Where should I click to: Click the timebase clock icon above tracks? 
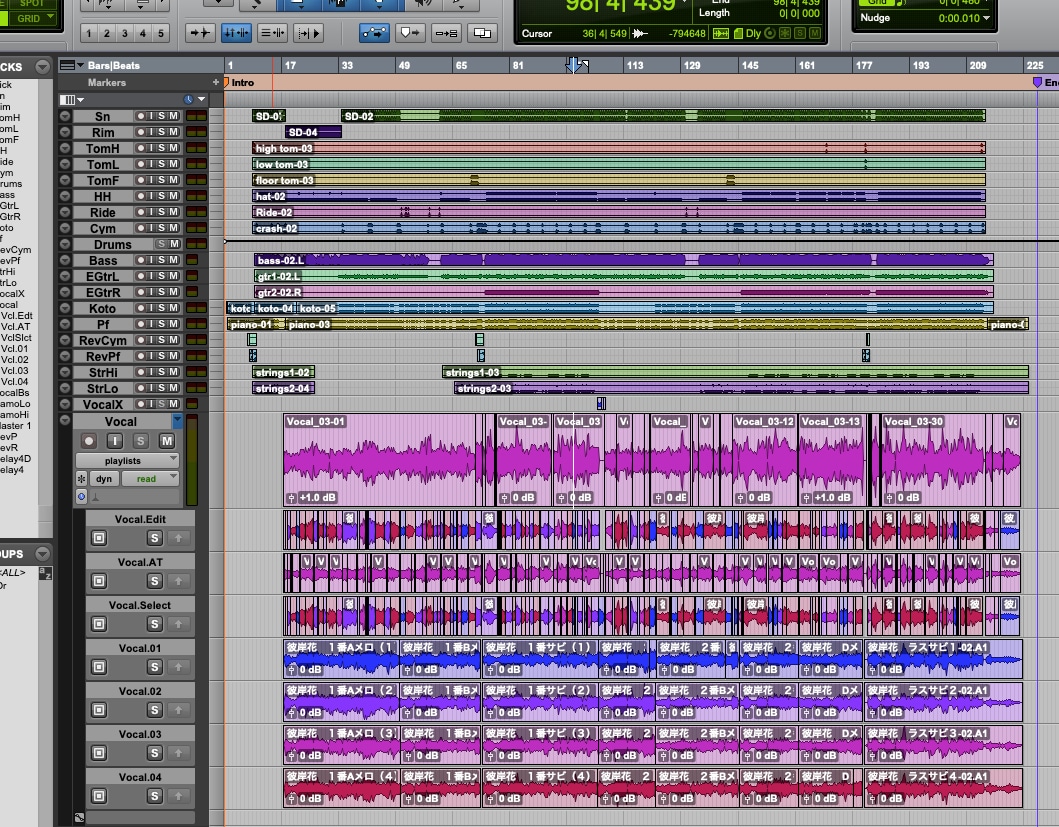coord(188,99)
